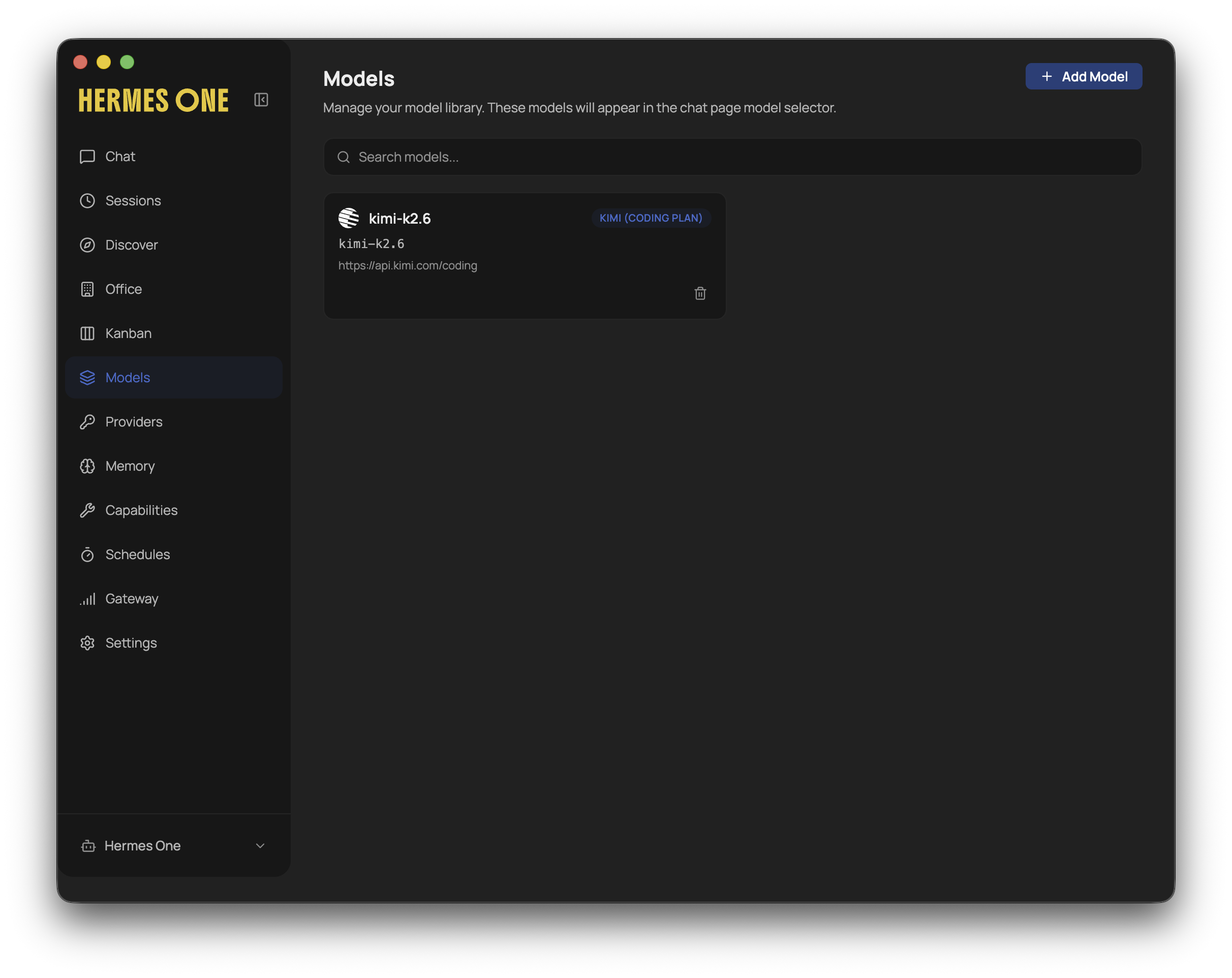Viewport: 1232px width, 978px height.
Task: Delete the kimi-k2.6 model via trash icon
Action: [x=700, y=293]
